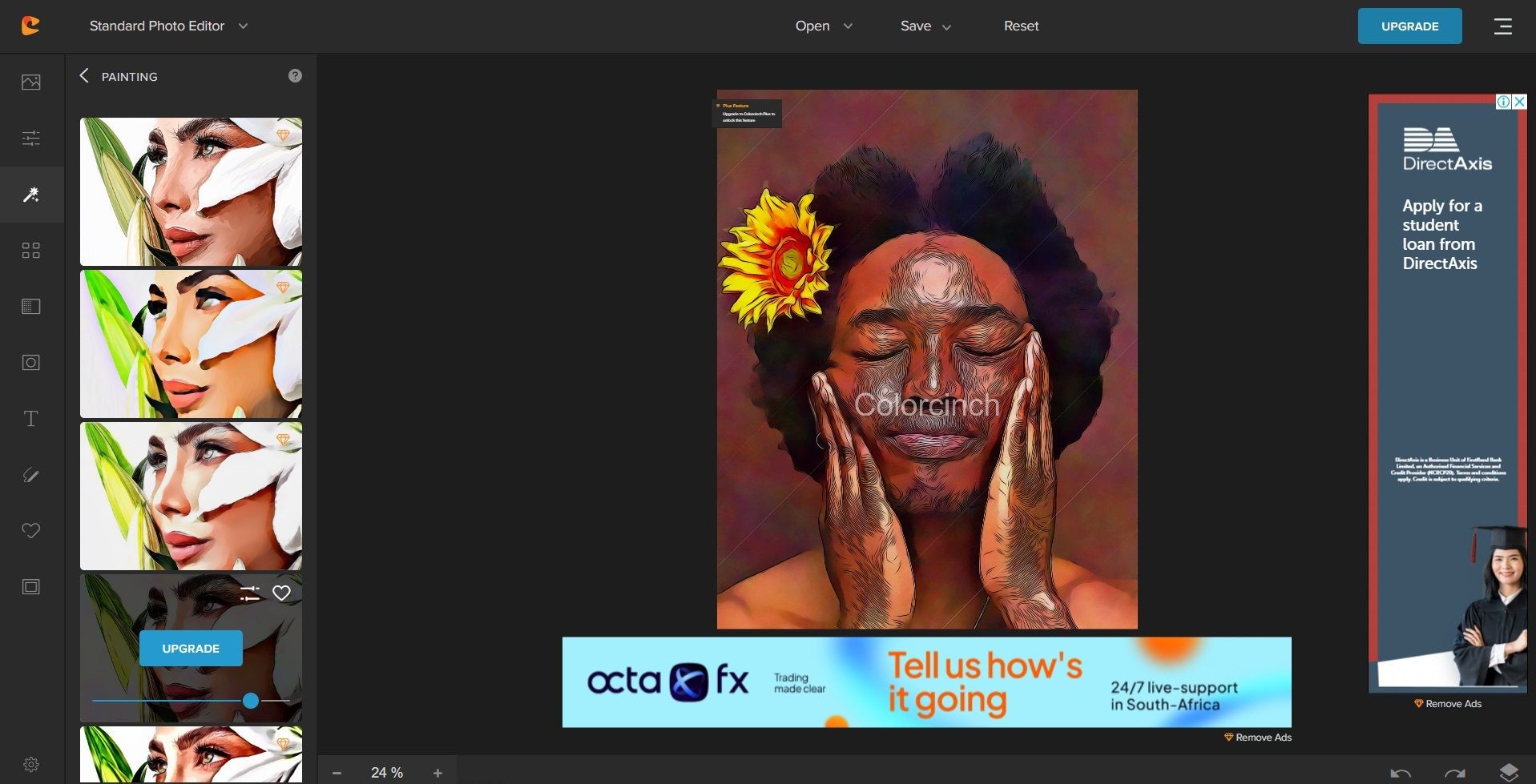Open the Edit adjustments sliders icon
This screenshot has width=1536, height=784.
coord(31,138)
